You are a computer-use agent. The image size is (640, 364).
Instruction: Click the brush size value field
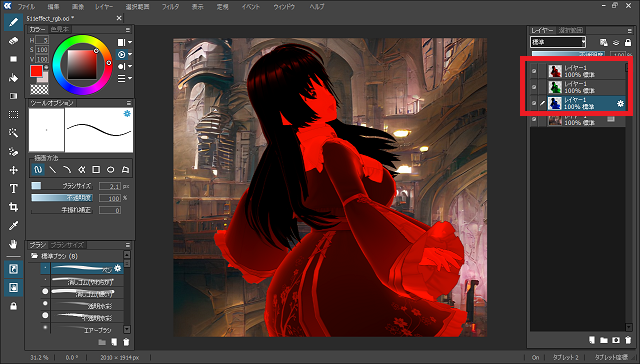click(110, 186)
